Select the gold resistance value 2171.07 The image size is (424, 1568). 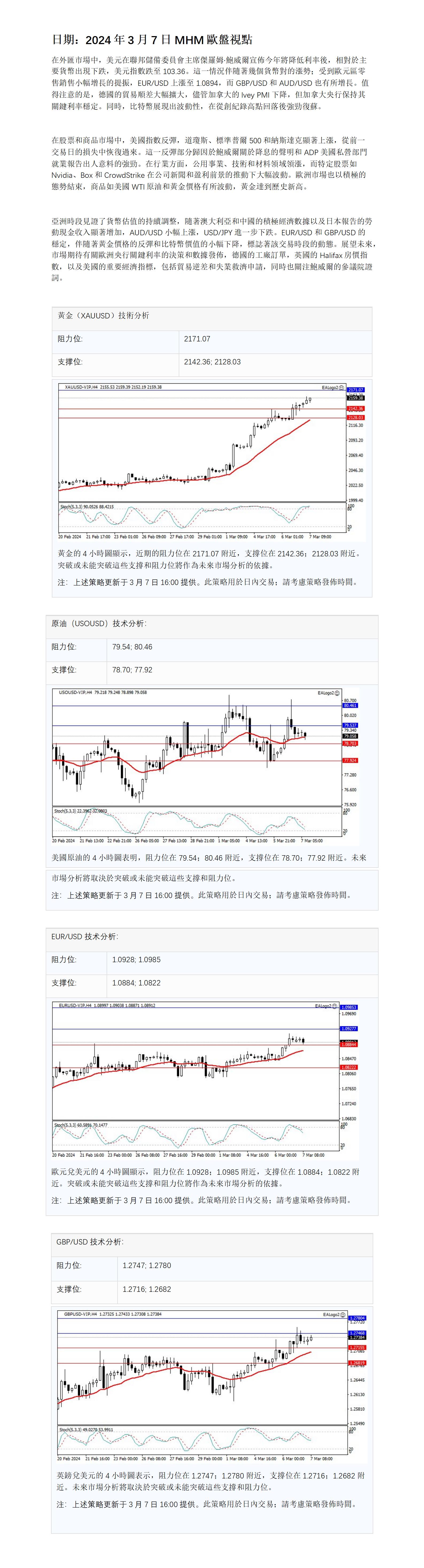pos(197,338)
